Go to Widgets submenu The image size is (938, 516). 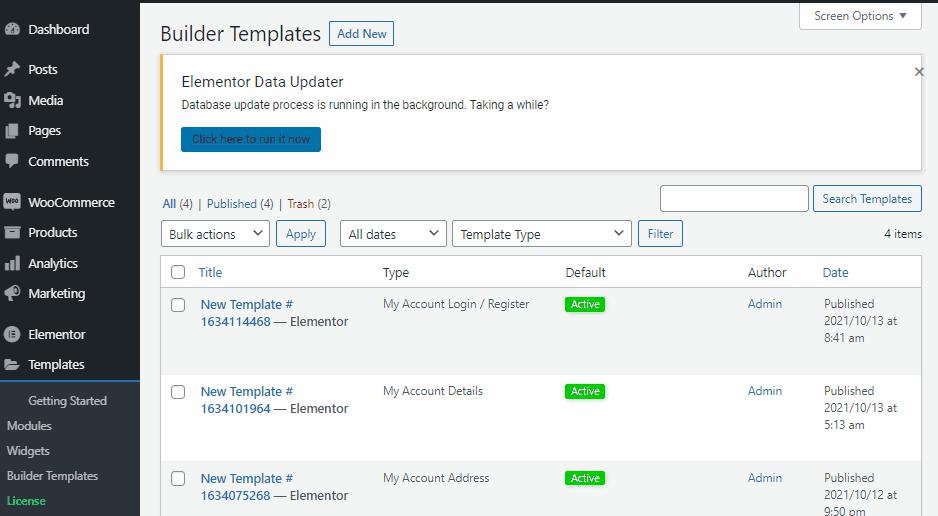pyautogui.click(x=28, y=451)
